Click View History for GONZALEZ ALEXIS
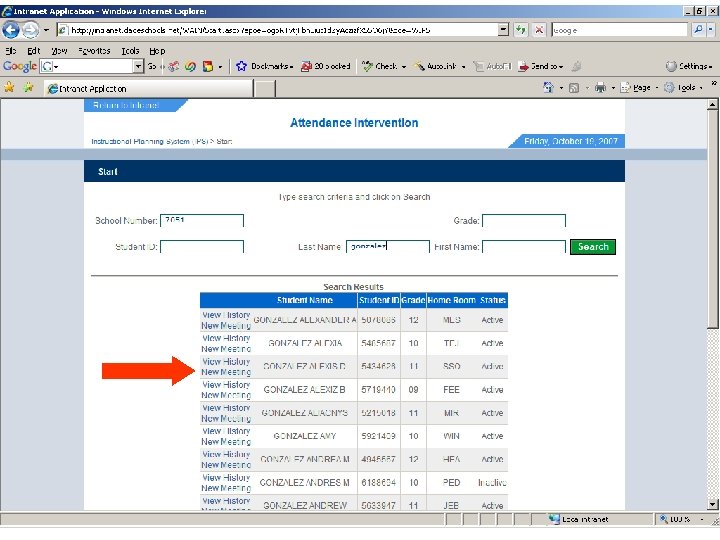Image resolution: width=720 pixels, height=540 pixels. pyautogui.click(x=226, y=361)
